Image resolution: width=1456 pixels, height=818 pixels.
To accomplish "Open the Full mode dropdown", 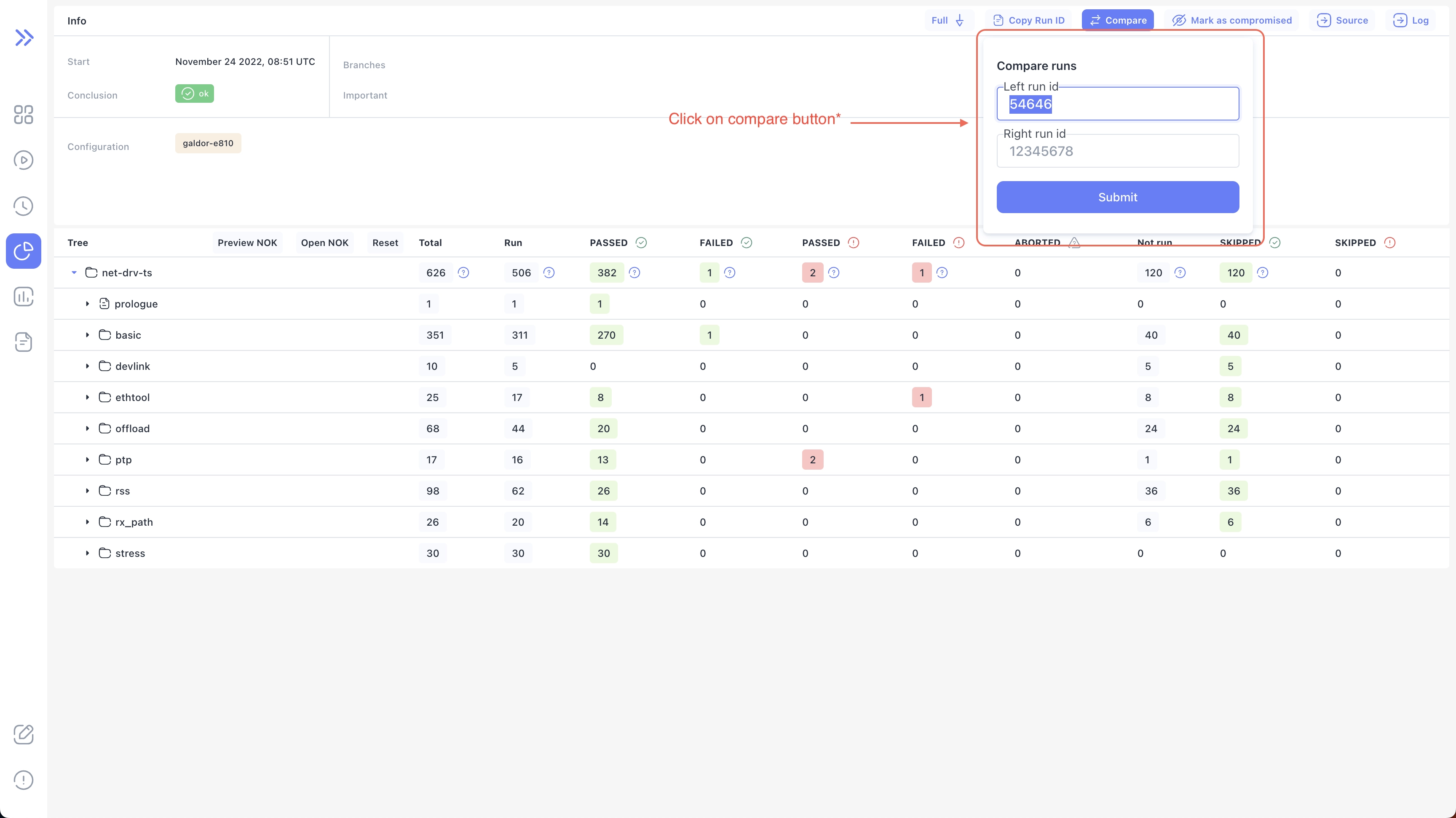I will (x=948, y=20).
